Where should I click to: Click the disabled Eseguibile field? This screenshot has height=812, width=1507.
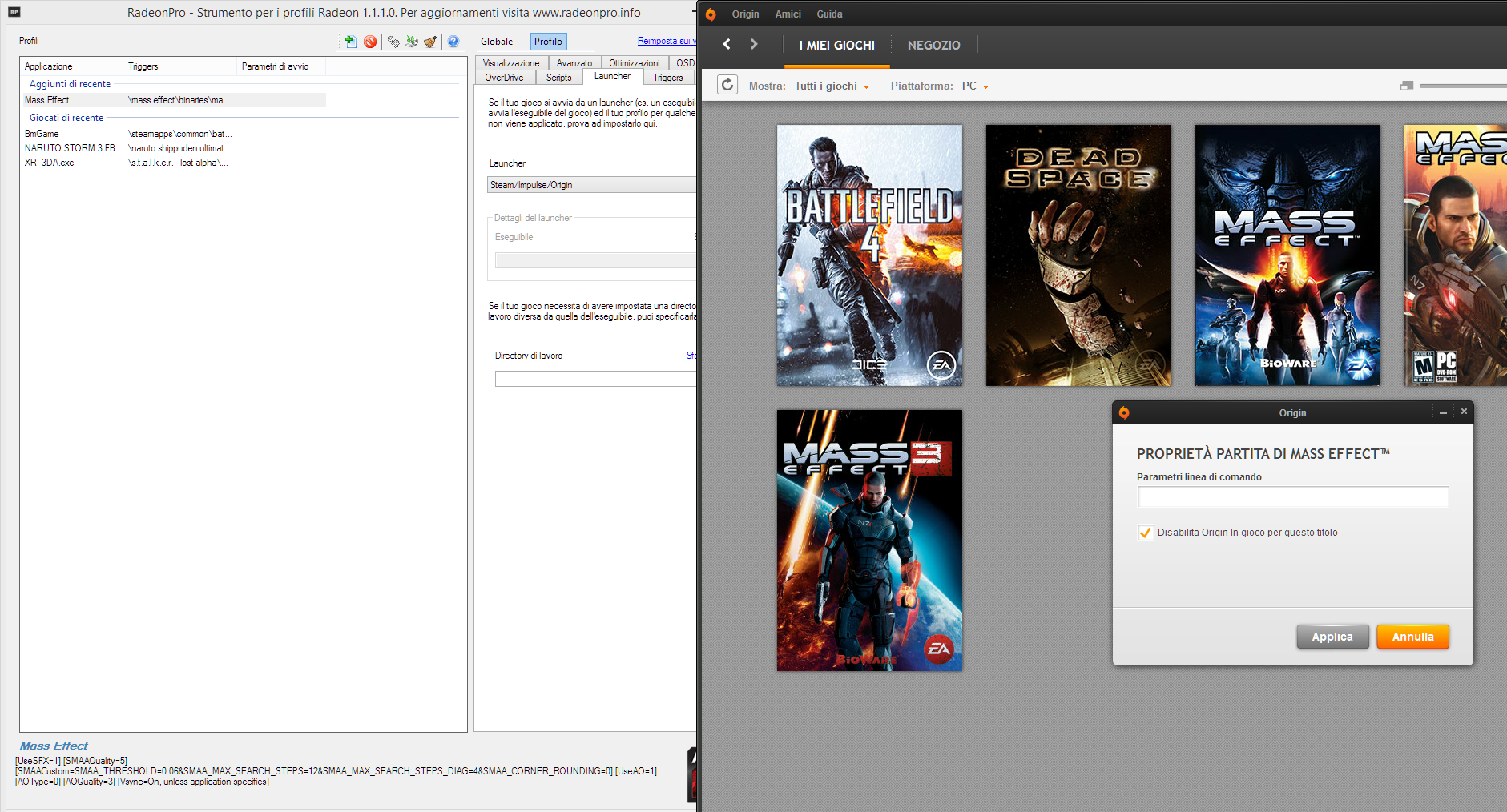595,260
